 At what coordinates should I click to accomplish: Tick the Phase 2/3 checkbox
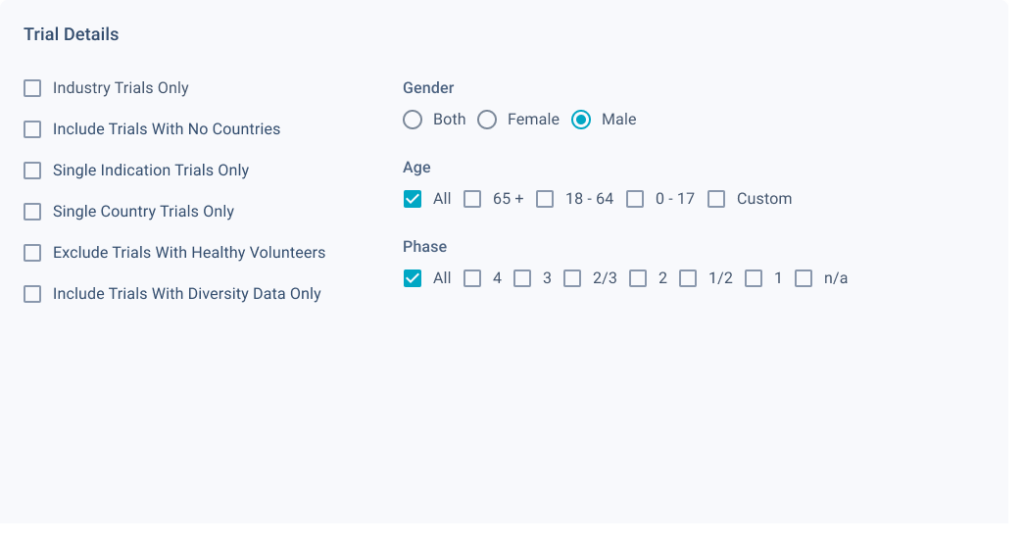[572, 278]
